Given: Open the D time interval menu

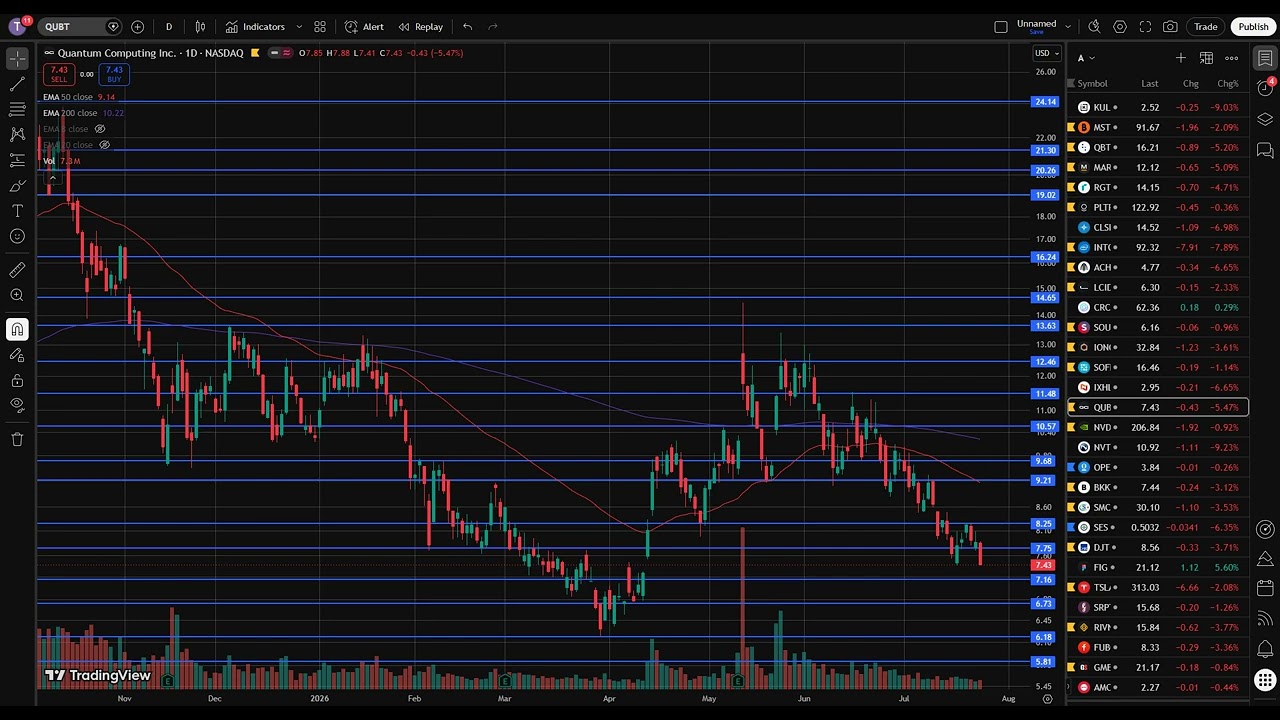Looking at the screenshot, I should [168, 27].
